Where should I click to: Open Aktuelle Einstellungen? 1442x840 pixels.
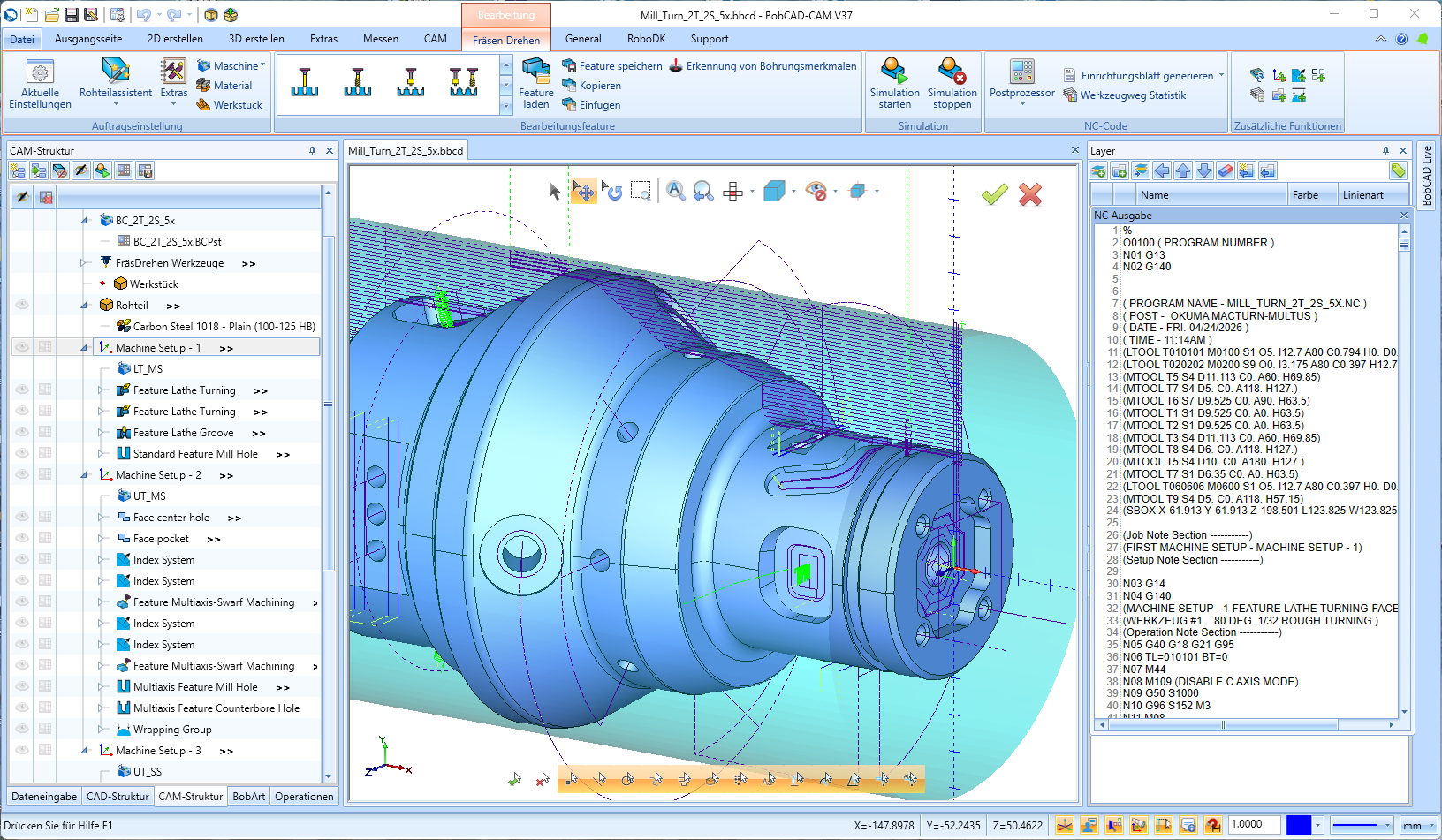tap(40, 72)
